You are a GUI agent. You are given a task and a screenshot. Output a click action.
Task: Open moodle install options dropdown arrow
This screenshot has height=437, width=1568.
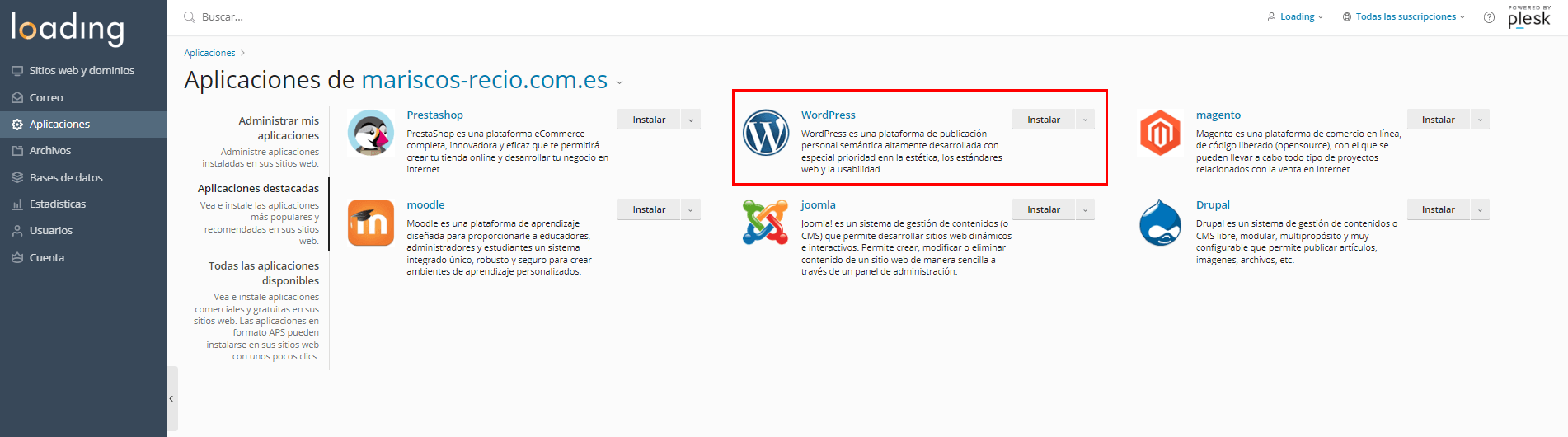[x=691, y=209]
